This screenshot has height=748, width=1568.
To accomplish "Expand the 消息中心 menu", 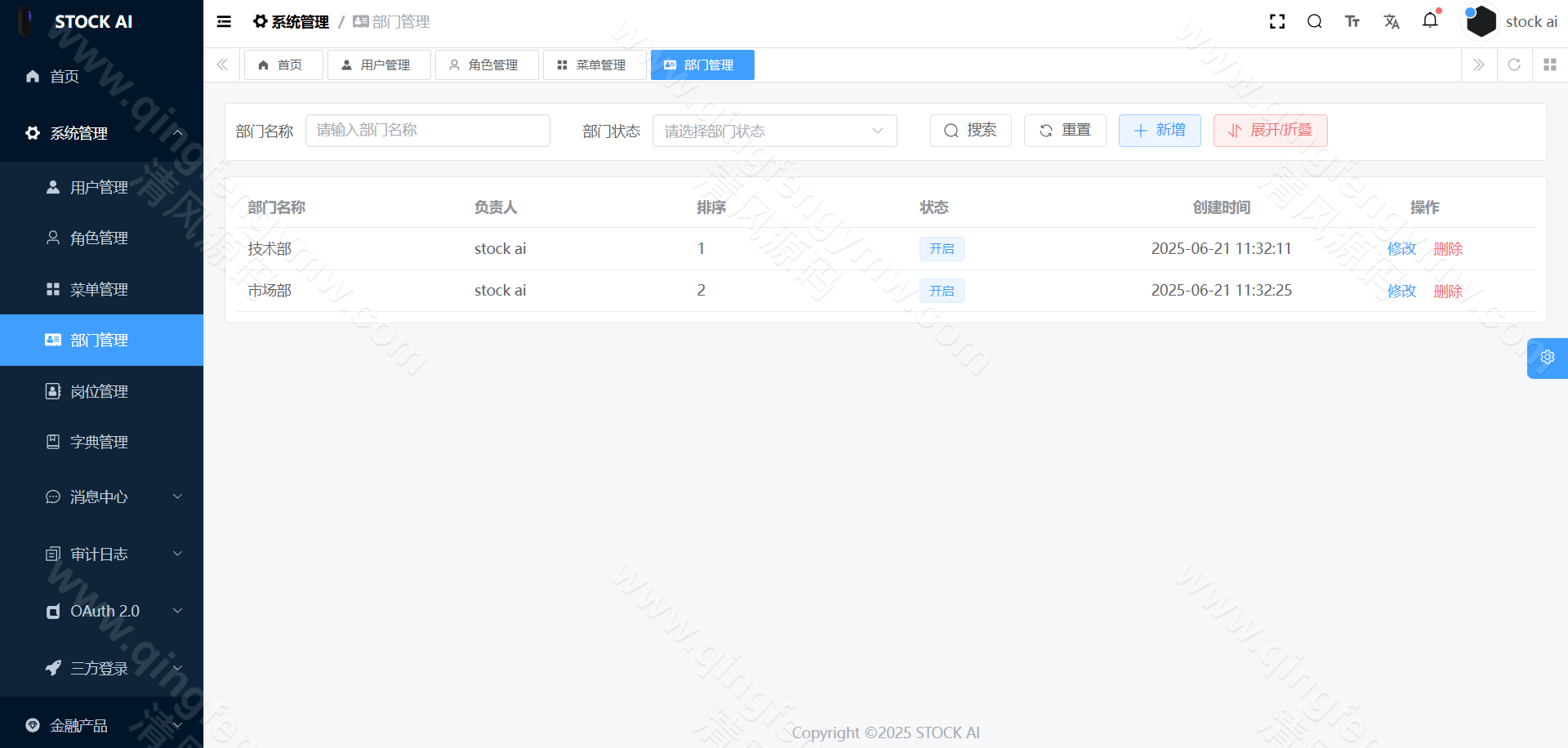I will [x=97, y=496].
